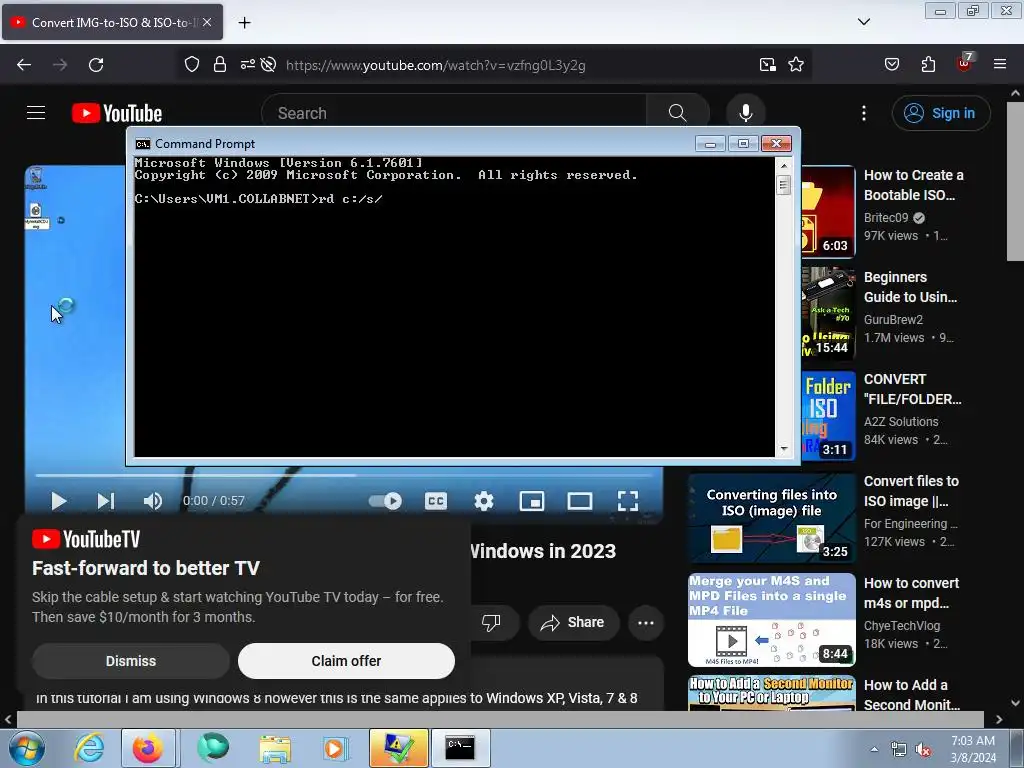Open How to convert m4s or mpd video

(x=911, y=593)
